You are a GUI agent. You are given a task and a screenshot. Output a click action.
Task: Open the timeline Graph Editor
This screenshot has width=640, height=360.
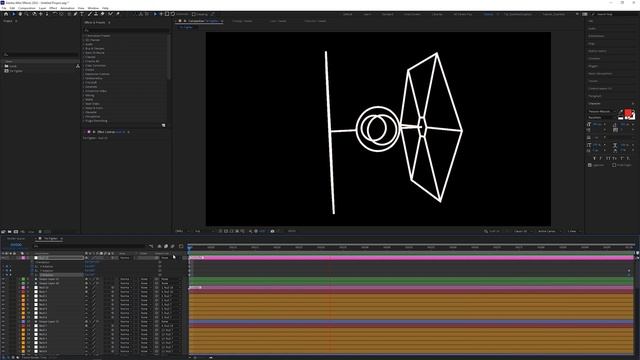[x=181, y=246]
